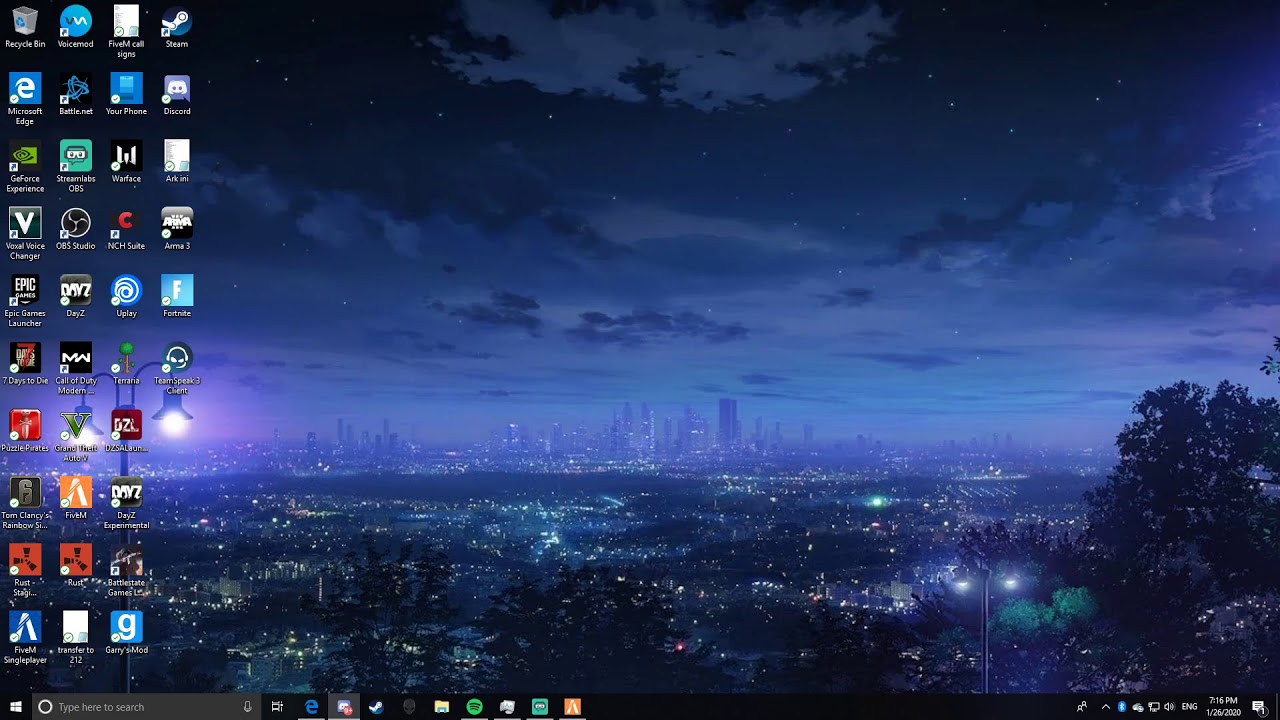Select the Arma 3 desktop shortcut
Image resolution: width=1280 pixels, height=720 pixels.
[177, 229]
